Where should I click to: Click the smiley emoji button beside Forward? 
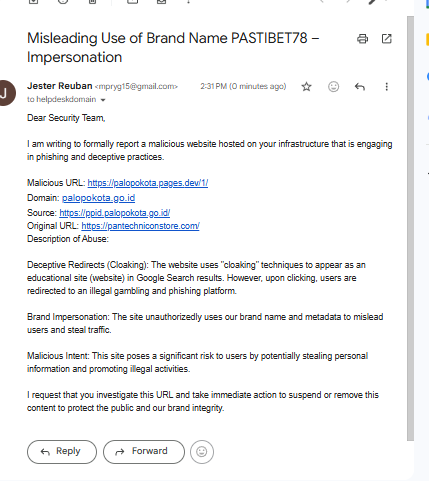[x=202, y=452]
